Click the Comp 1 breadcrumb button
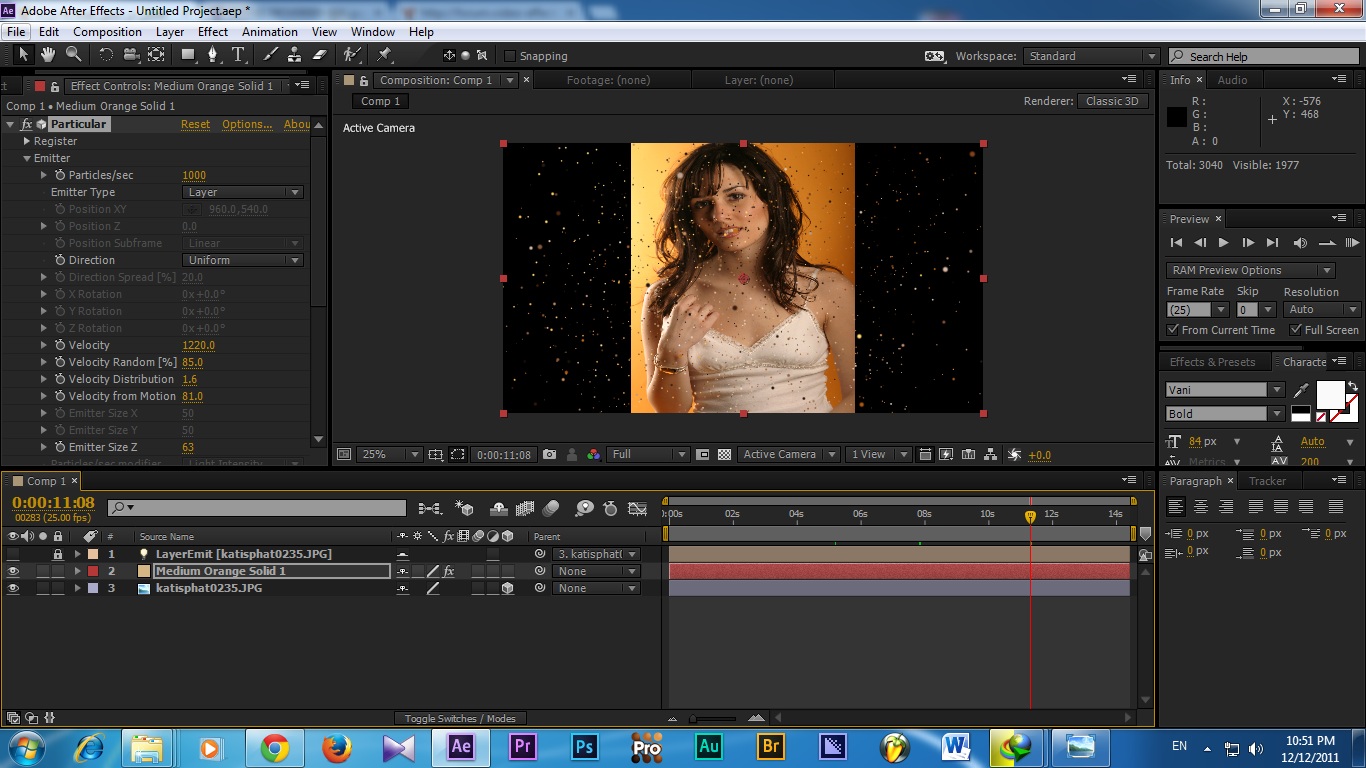This screenshot has width=1366, height=768. click(380, 101)
